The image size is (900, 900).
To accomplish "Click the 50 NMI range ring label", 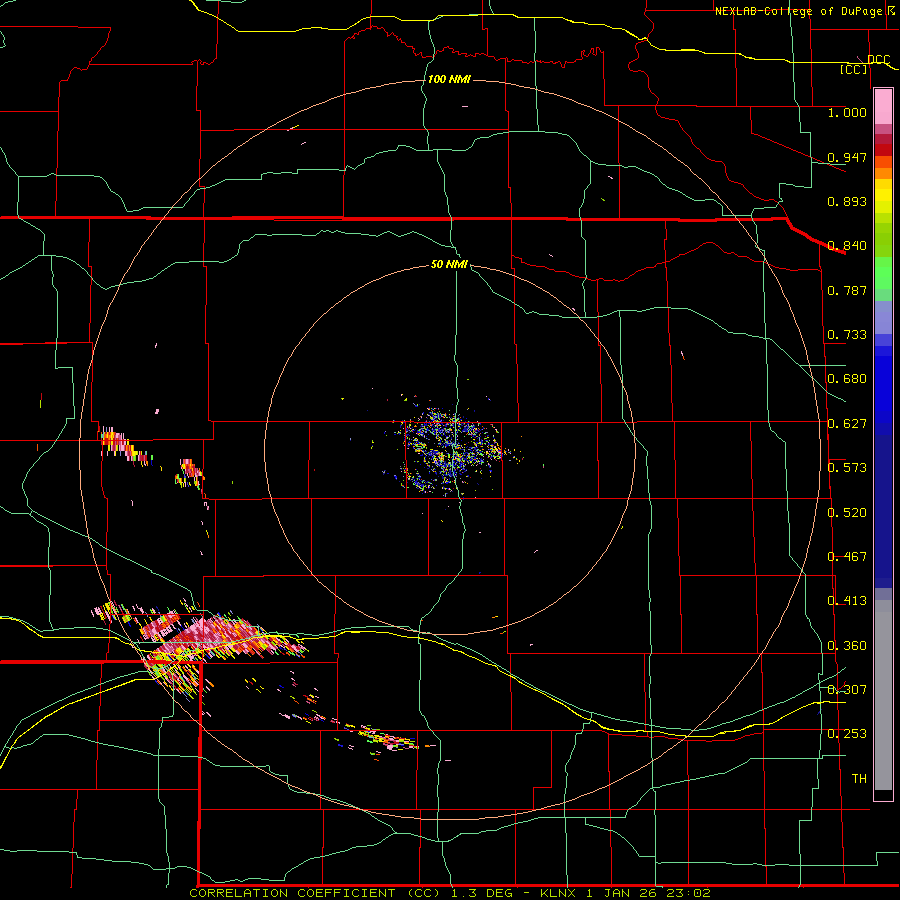I will (449, 264).
